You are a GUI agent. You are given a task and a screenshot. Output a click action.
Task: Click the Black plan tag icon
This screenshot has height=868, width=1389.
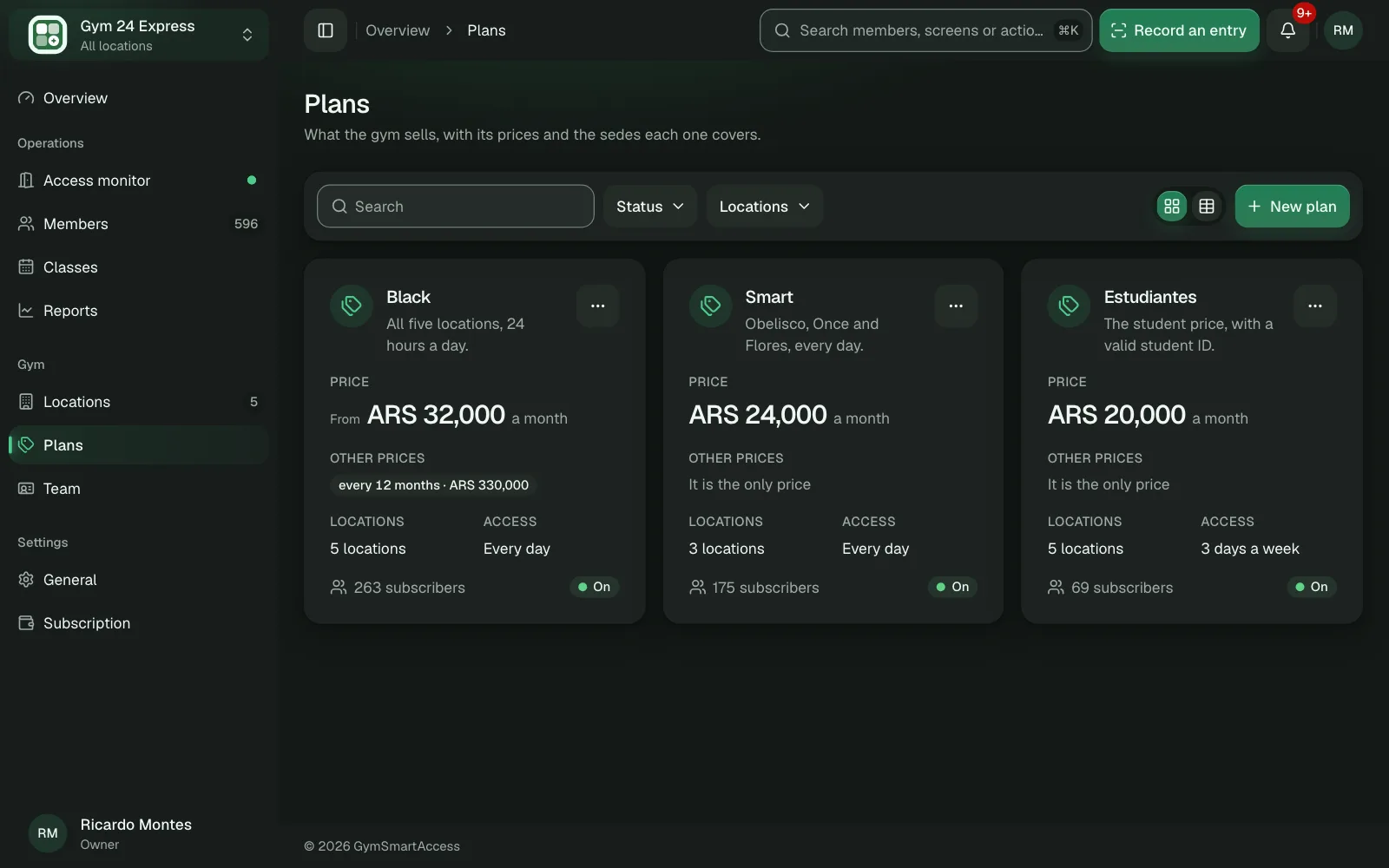[352, 306]
